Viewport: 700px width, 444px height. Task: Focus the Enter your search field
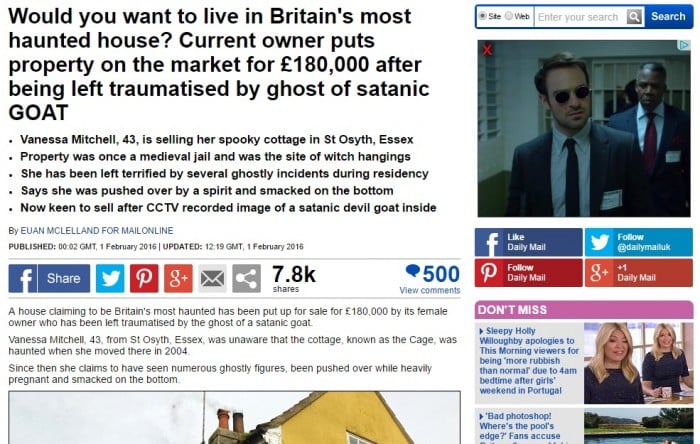580,17
